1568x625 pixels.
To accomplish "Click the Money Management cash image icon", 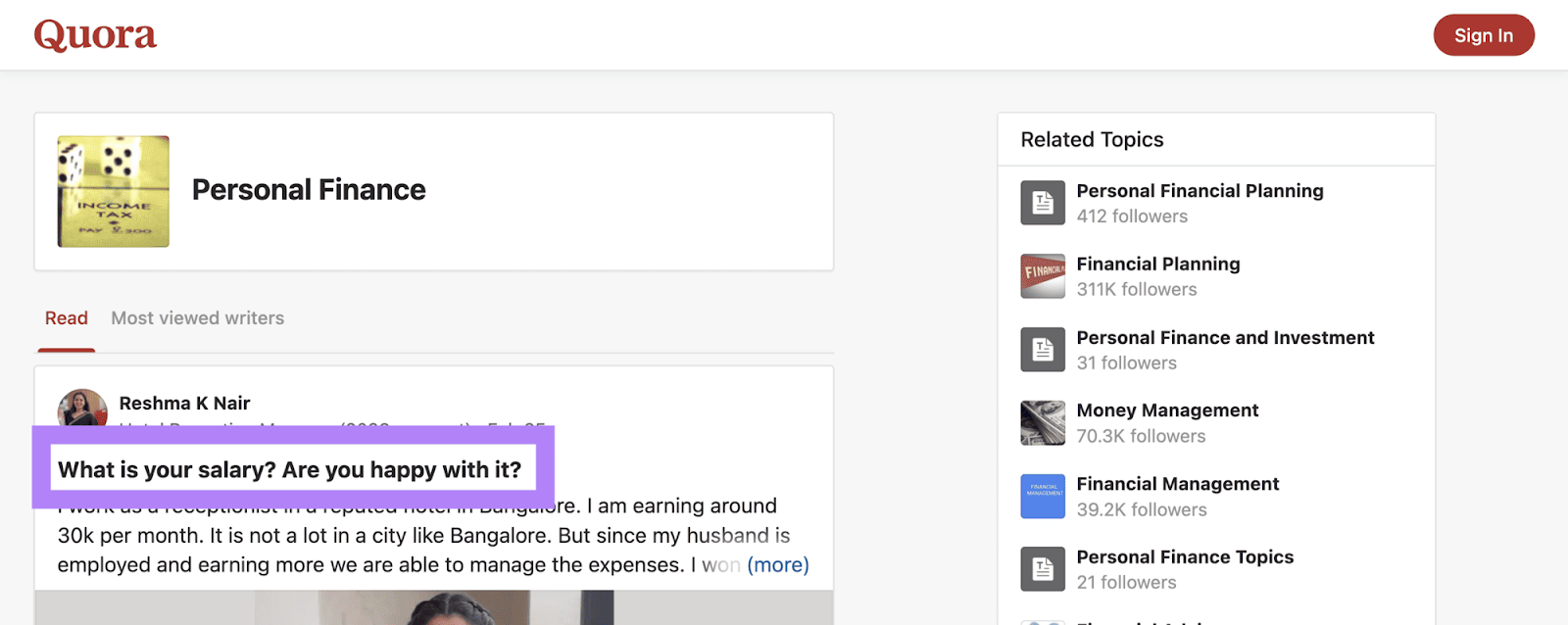I will (x=1042, y=422).
